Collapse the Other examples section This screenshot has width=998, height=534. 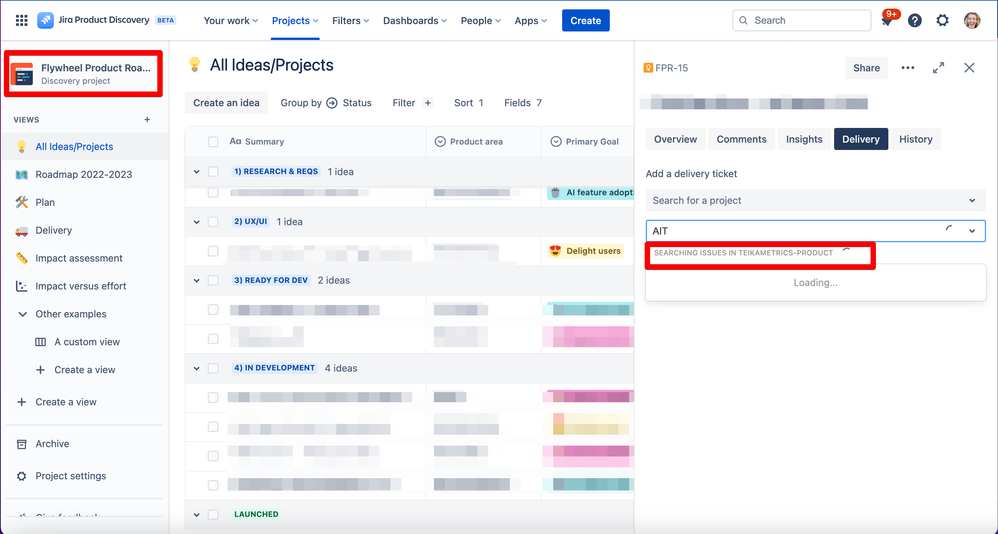click(22, 314)
